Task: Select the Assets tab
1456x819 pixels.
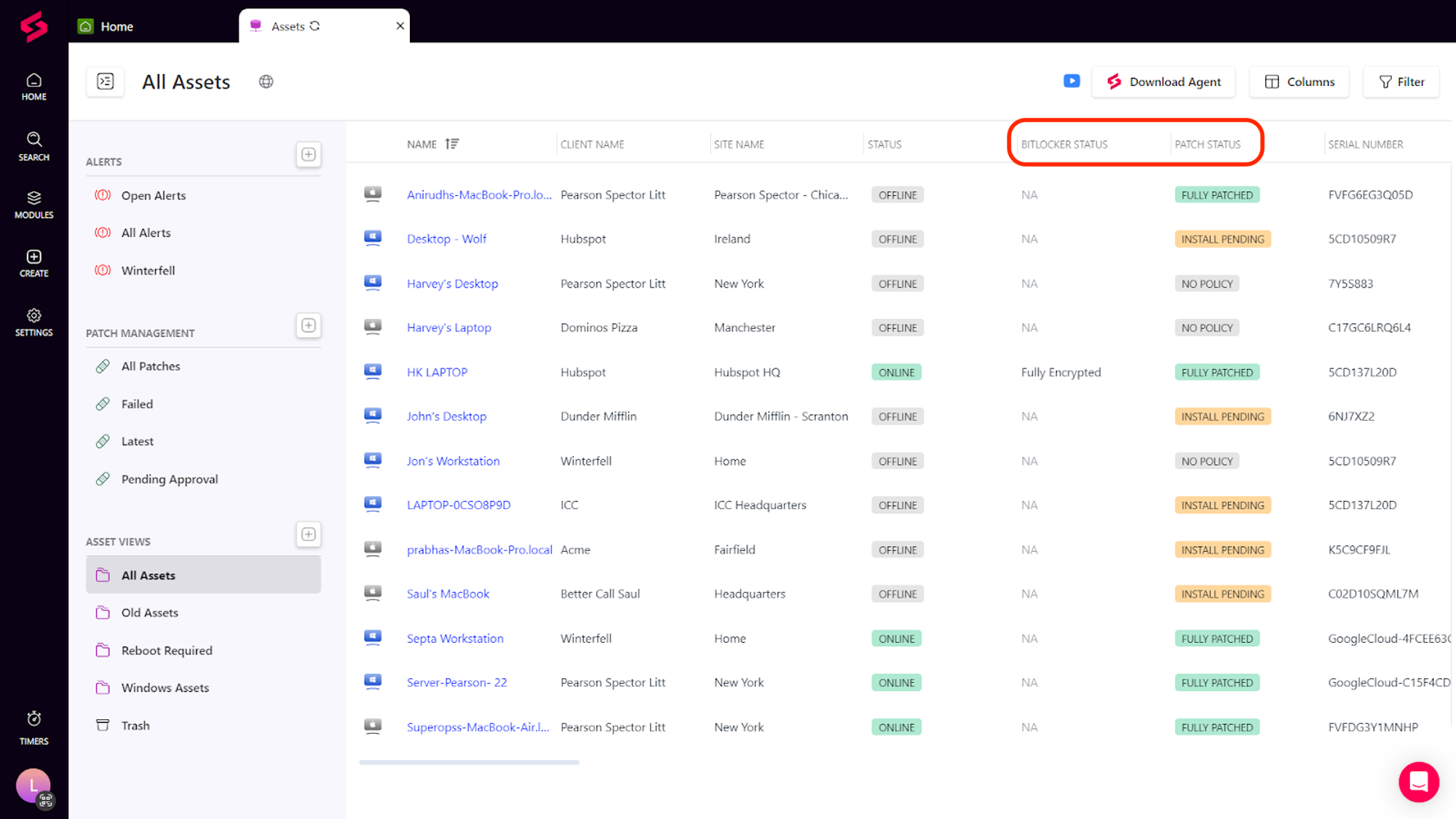Action: tap(324, 26)
